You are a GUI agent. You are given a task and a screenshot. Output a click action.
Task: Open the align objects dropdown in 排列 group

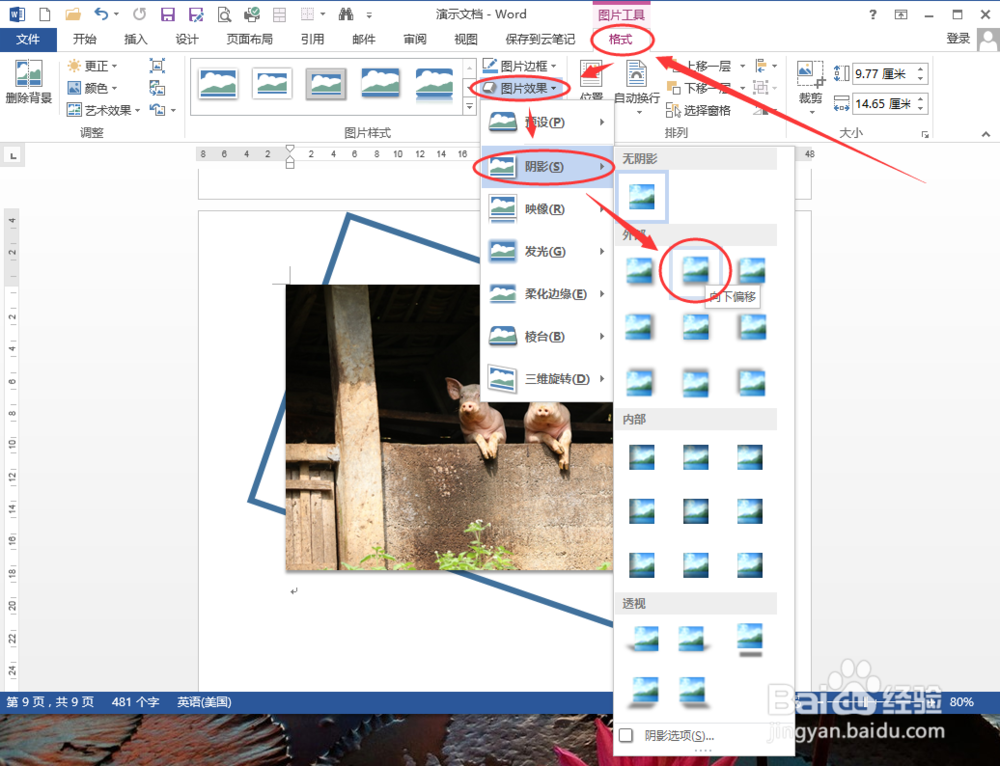click(x=766, y=65)
